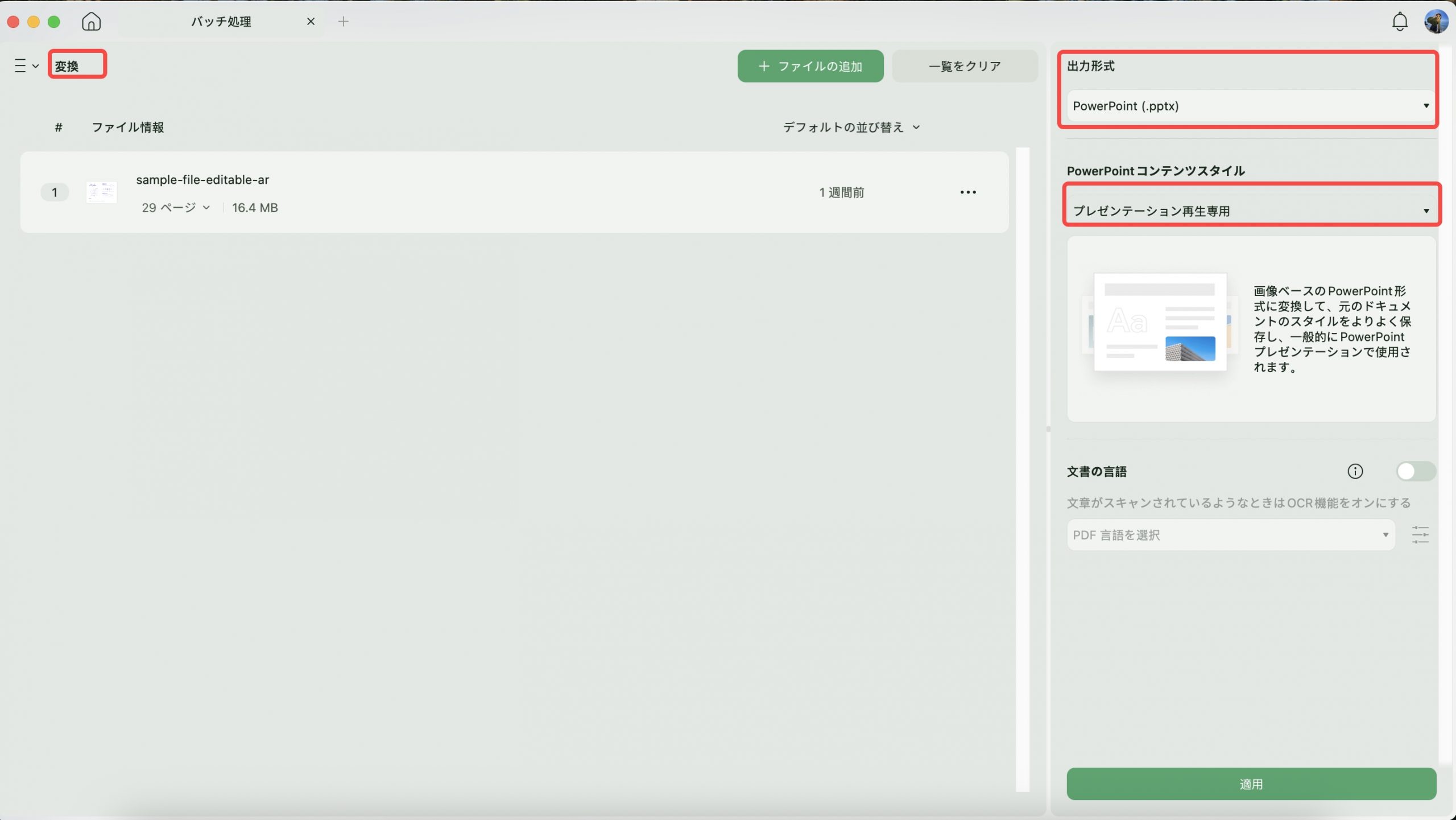
Task: Click the panel divider handle
Action: (x=1048, y=430)
